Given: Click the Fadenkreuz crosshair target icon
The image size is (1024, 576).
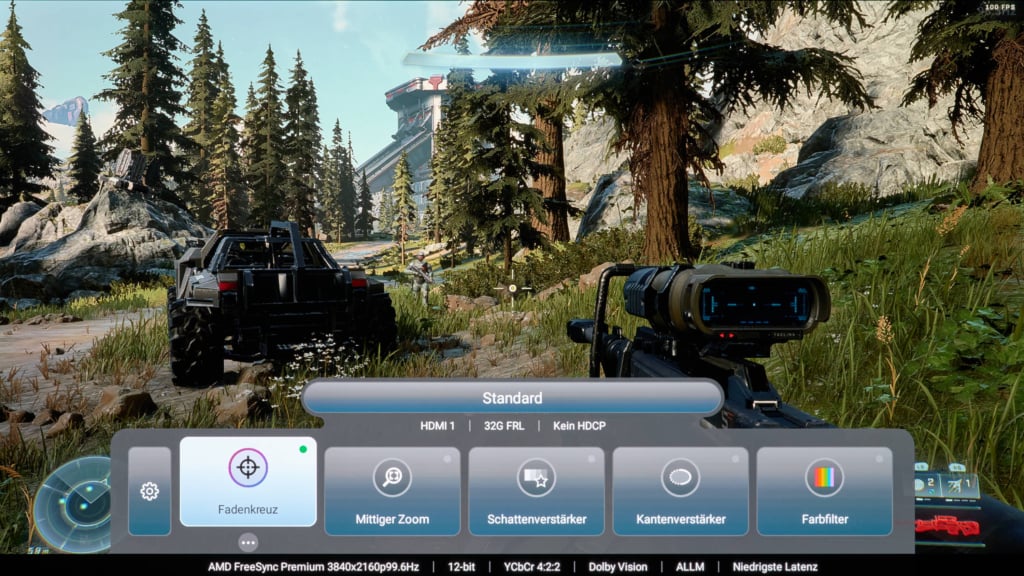Looking at the screenshot, I should [x=248, y=468].
